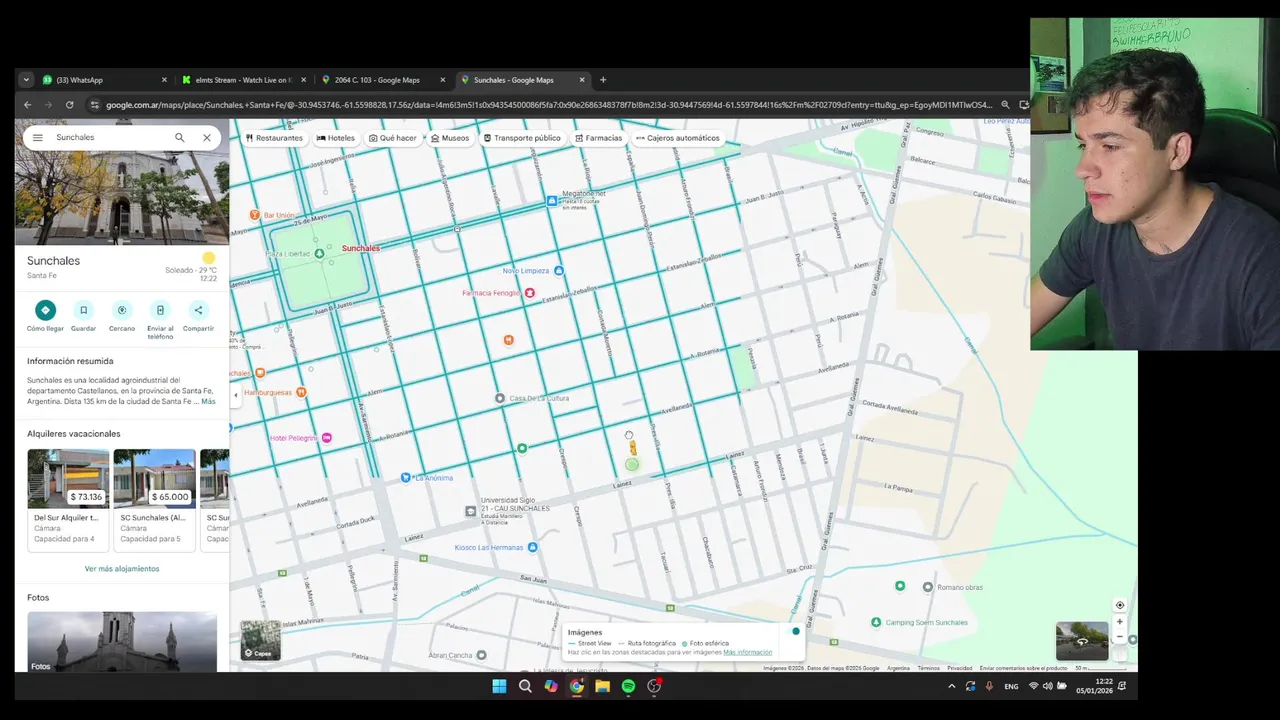Click the Camping Soem Sunchales pin
This screenshot has width=1280, height=720.
pos(877,622)
